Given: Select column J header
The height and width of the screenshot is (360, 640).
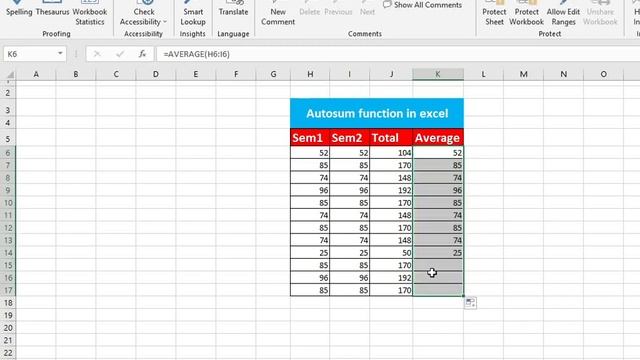Looking at the screenshot, I should click(x=391, y=74).
